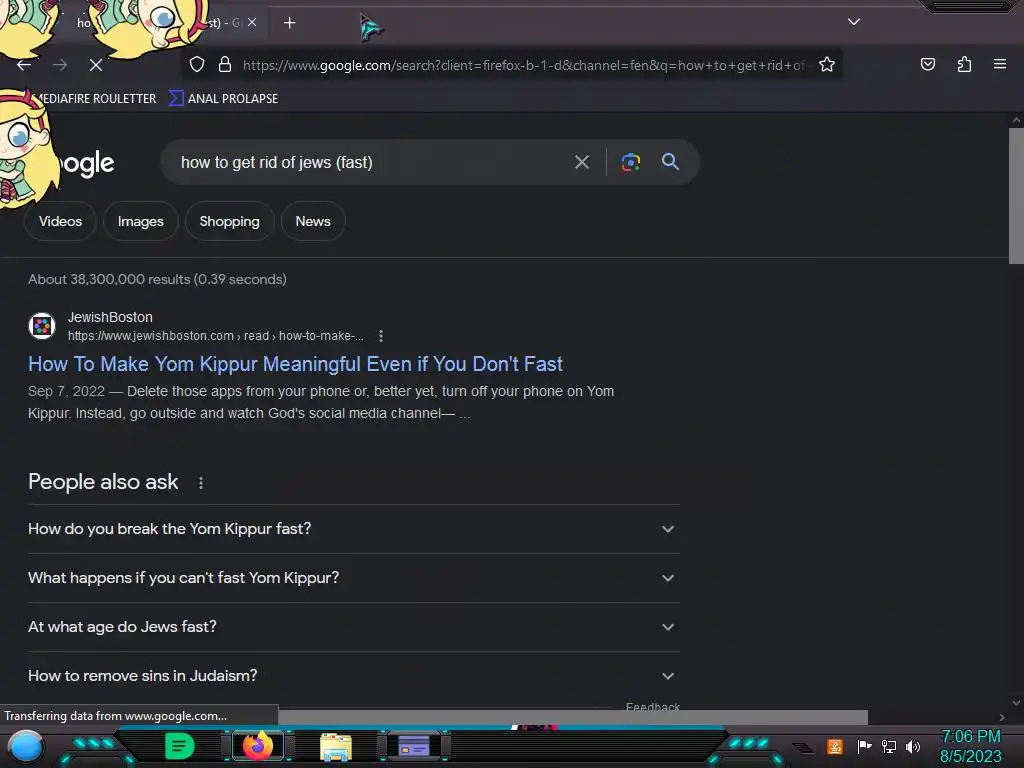
Task: Click the About 38,300,000 results text
Action: (157, 279)
